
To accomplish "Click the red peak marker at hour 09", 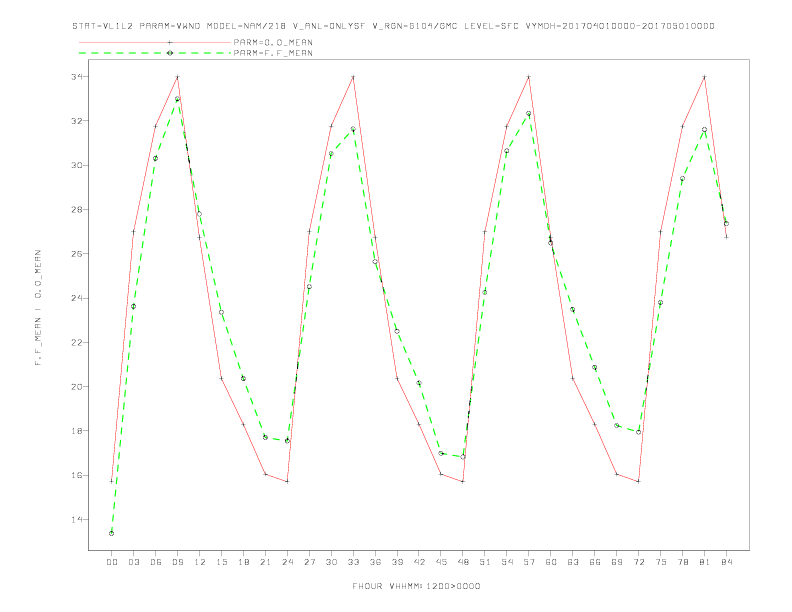I will [177, 77].
